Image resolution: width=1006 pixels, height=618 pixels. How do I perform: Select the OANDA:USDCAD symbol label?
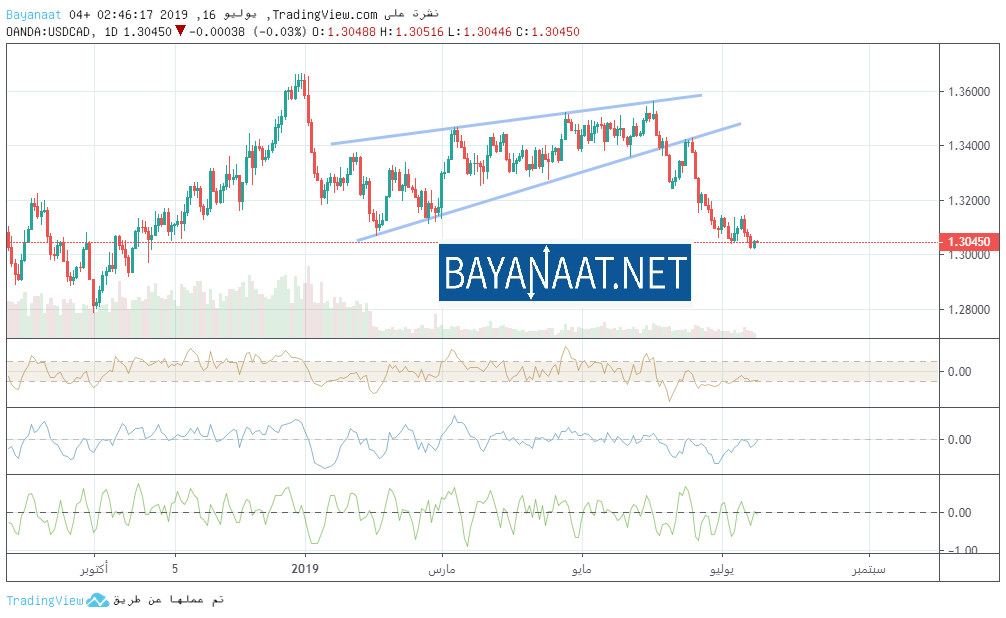tap(50, 31)
